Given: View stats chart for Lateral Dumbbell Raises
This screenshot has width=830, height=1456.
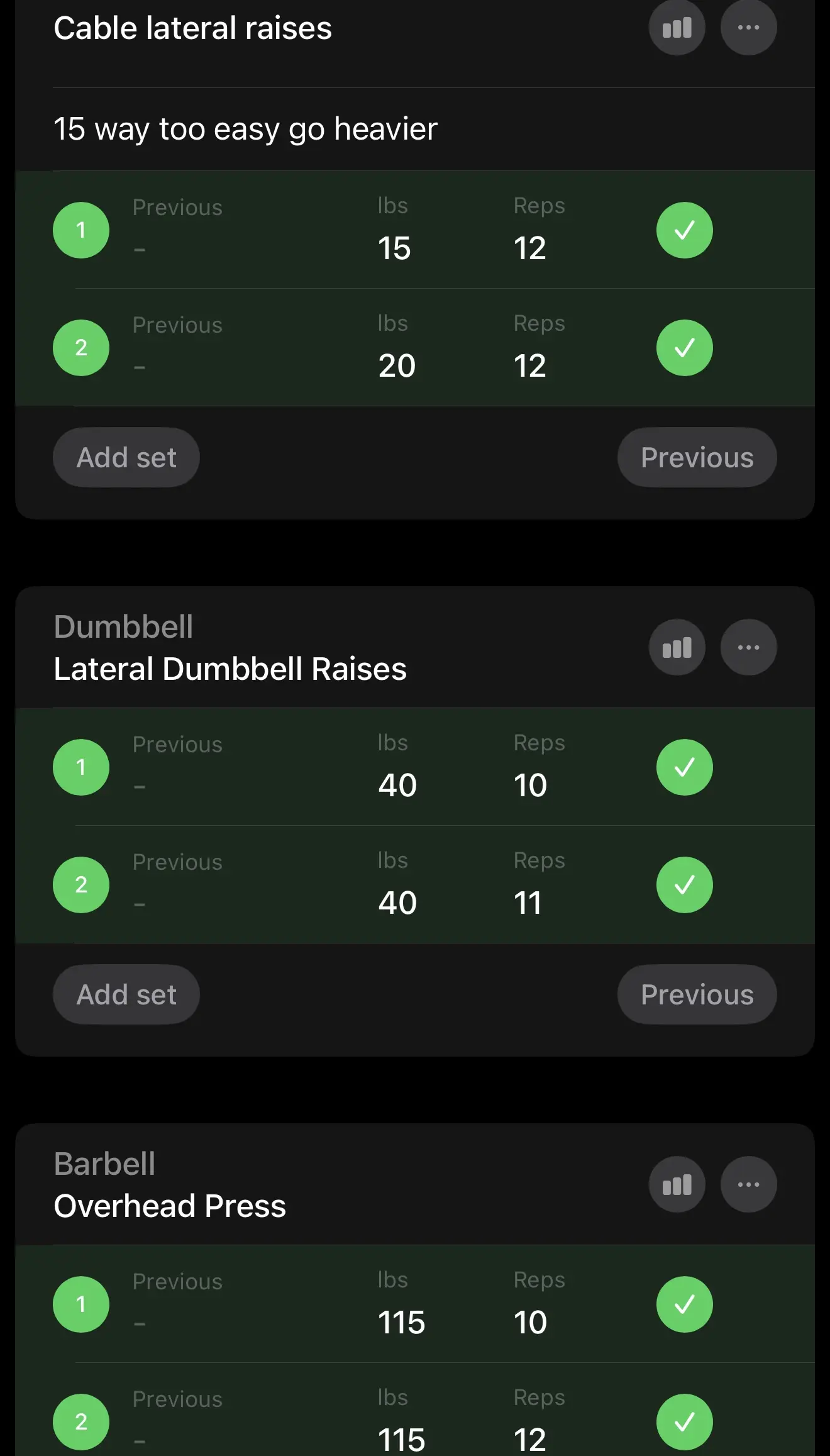Looking at the screenshot, I should coord(677,647).
